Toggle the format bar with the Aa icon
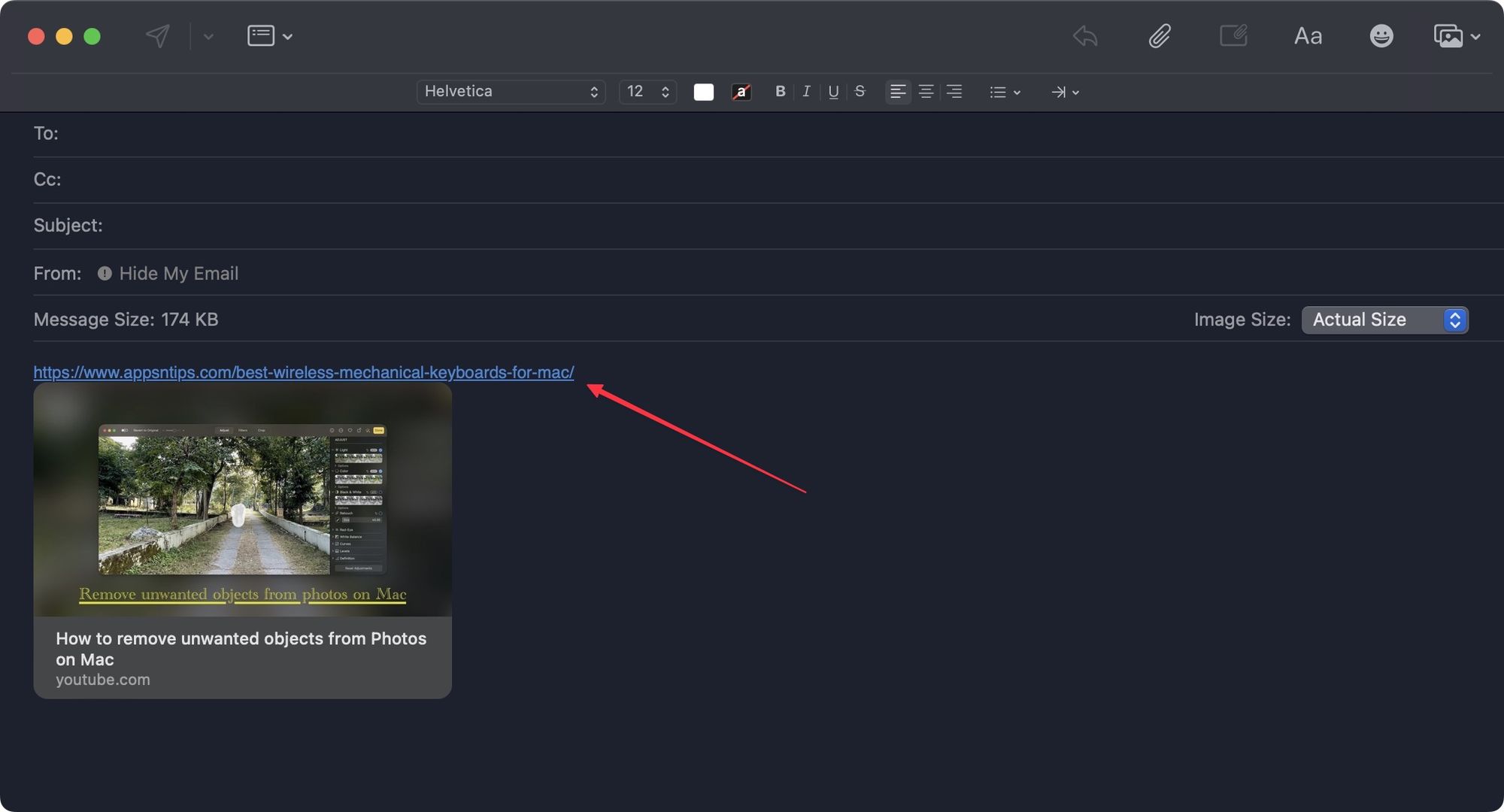The image size is (1504, 812). click(1308, 35)
